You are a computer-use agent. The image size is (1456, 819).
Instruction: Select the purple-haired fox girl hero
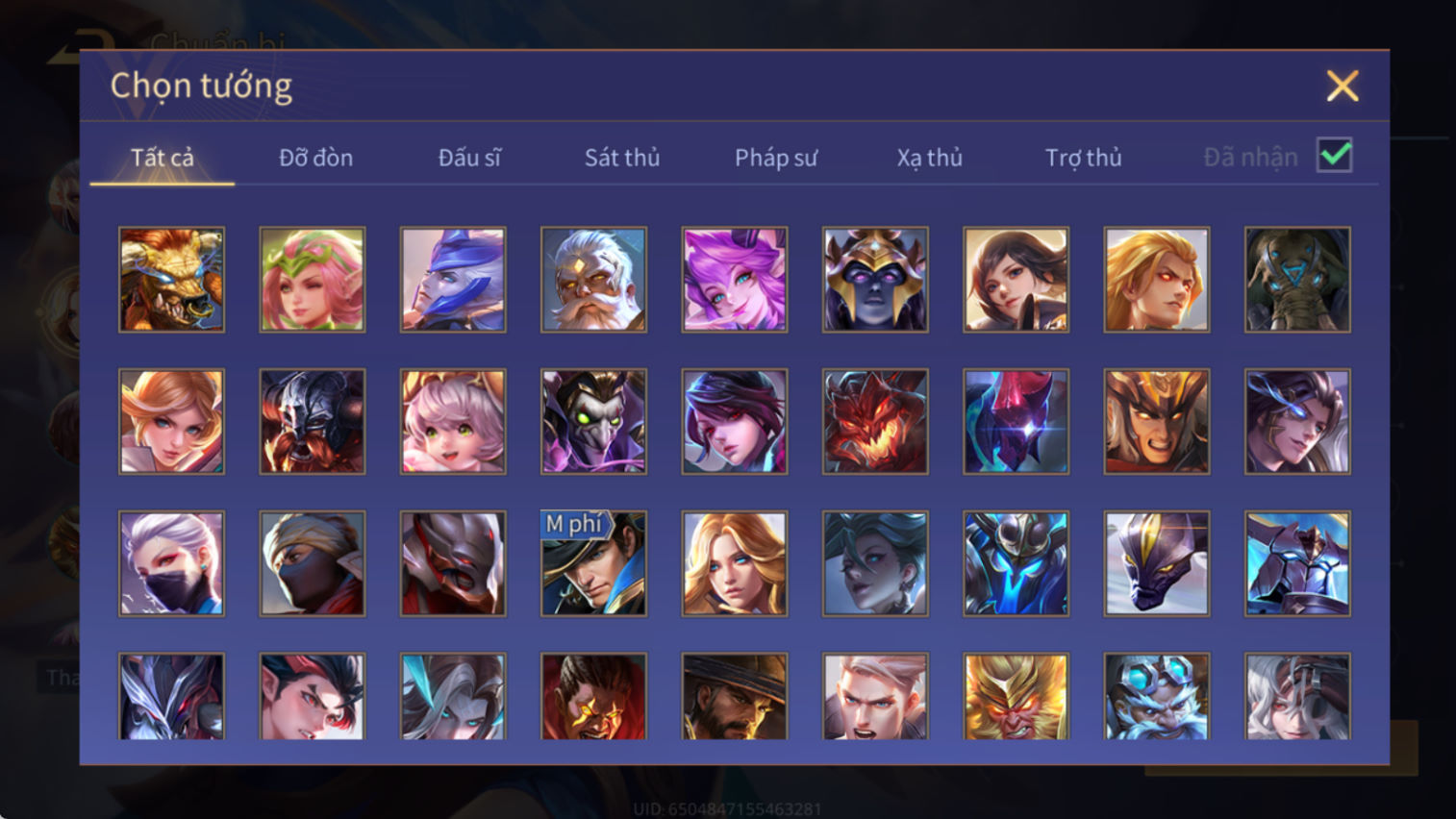(735, 280)
